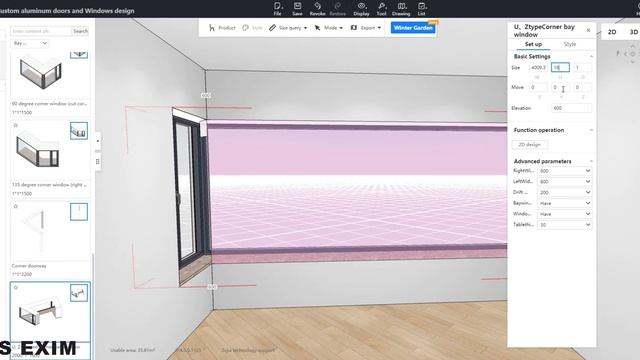Collapse the Basic Settings section
Viewport: 640px width, 360px height.
[x=591, y=56]
